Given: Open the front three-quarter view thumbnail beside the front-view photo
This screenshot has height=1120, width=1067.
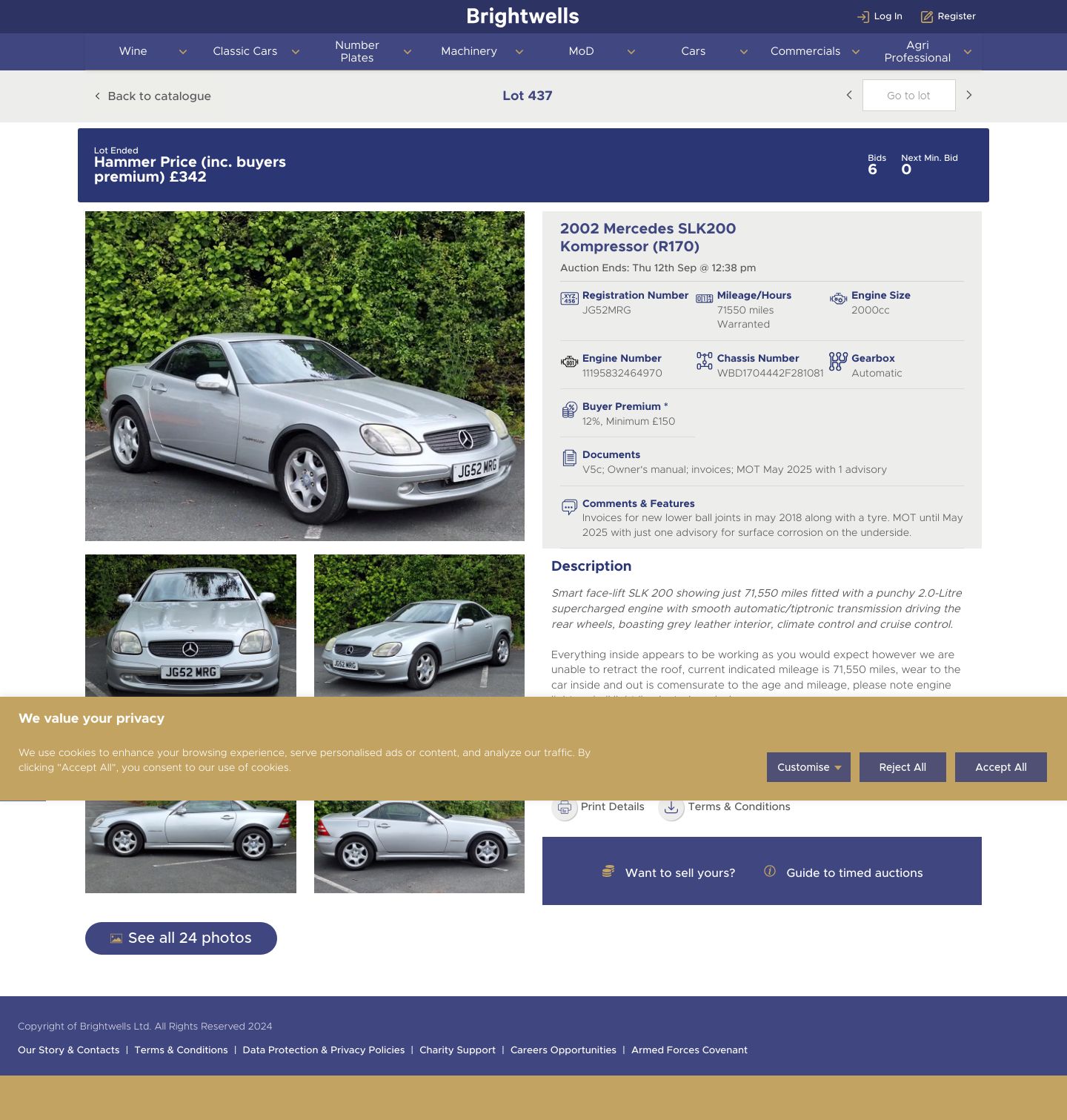Looking at the screenshot, I should click(419, 626).
